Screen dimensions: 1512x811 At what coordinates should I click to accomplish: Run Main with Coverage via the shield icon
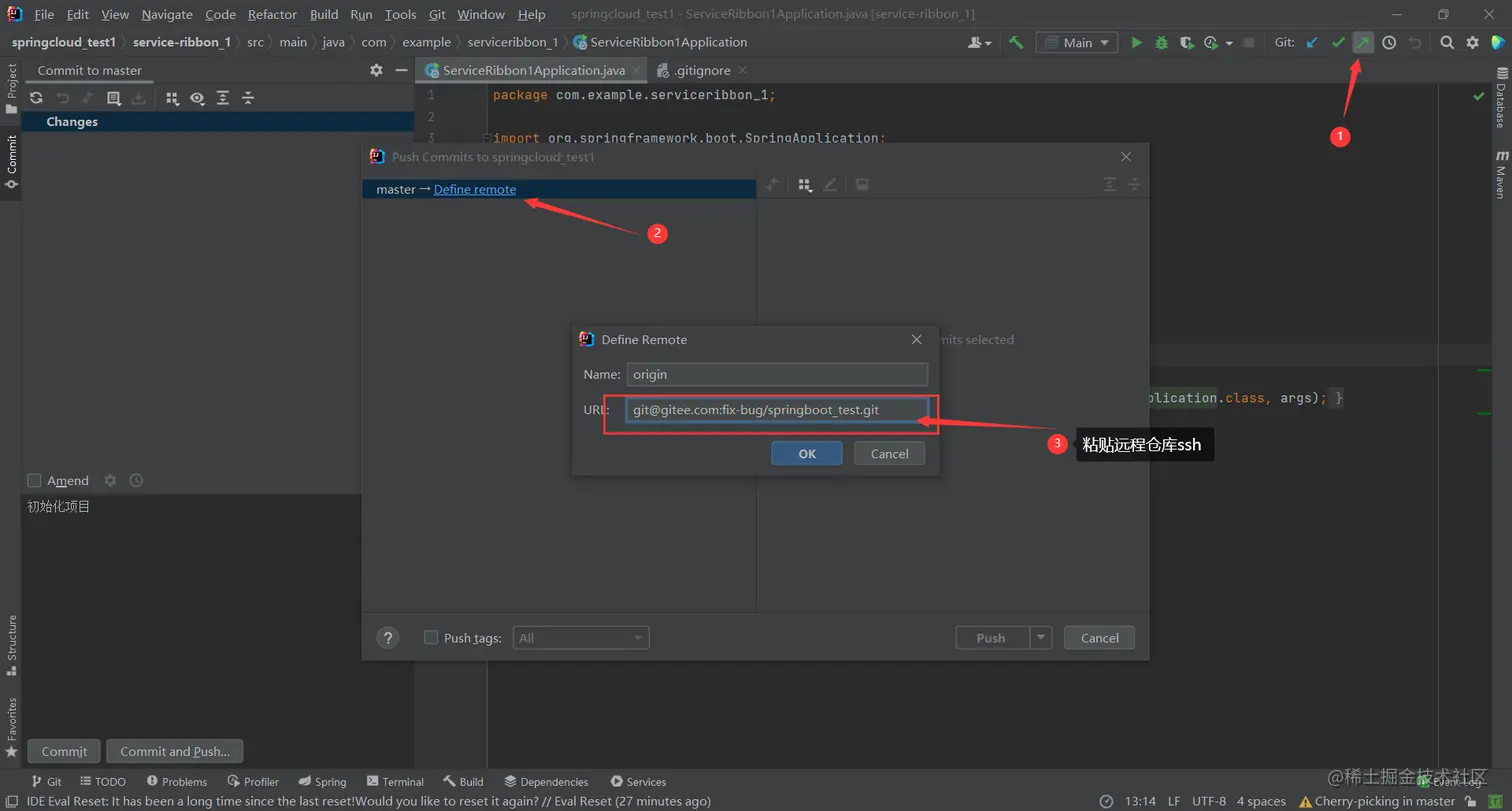click(1186, 43)
